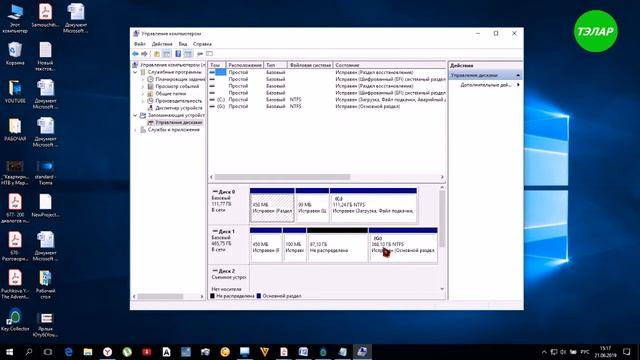The height and width of the screenshot is (360, 640).
Task: Sort by Файловая система column header
Action: point(310,65)
